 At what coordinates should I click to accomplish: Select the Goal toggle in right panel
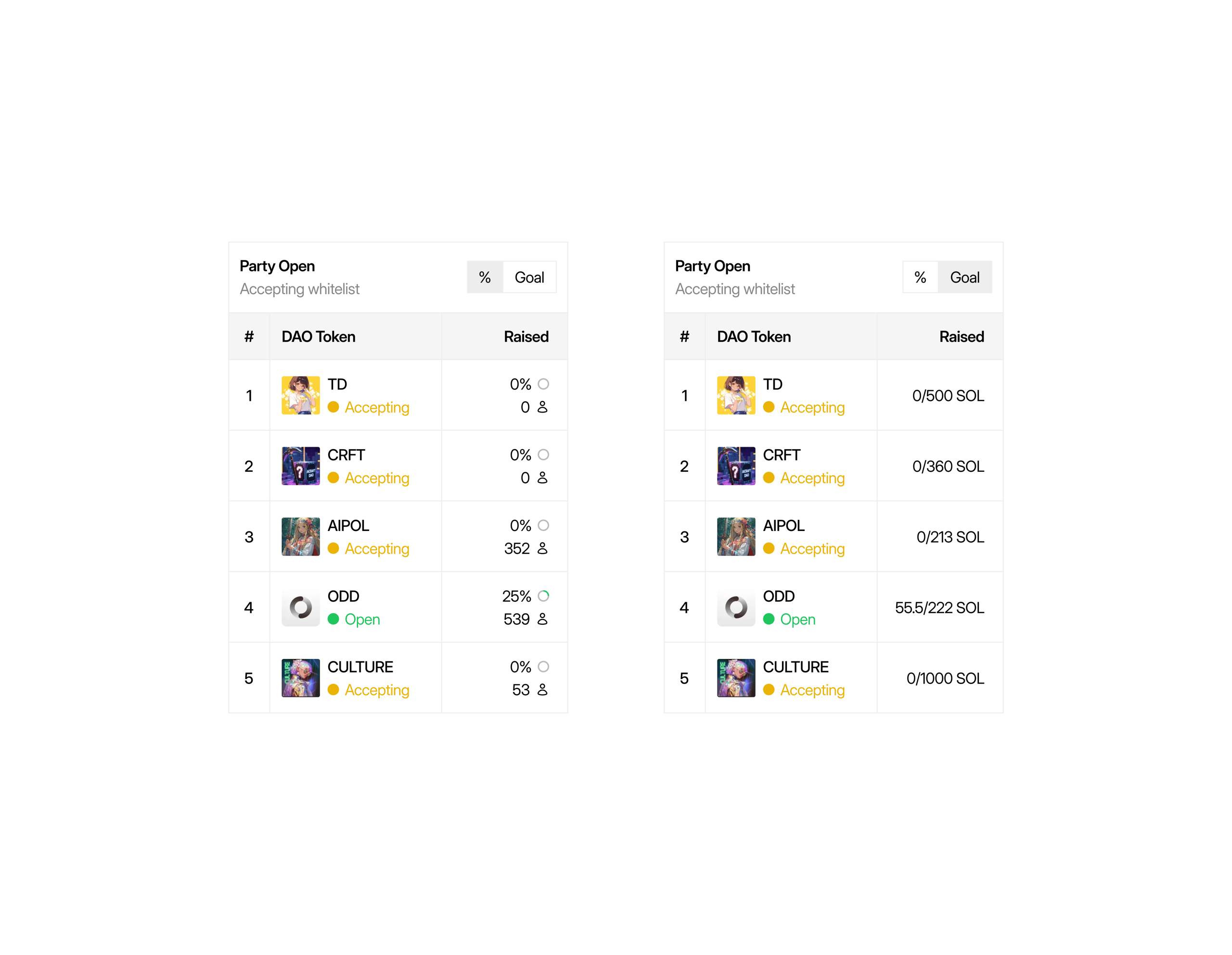coord(964,277)
